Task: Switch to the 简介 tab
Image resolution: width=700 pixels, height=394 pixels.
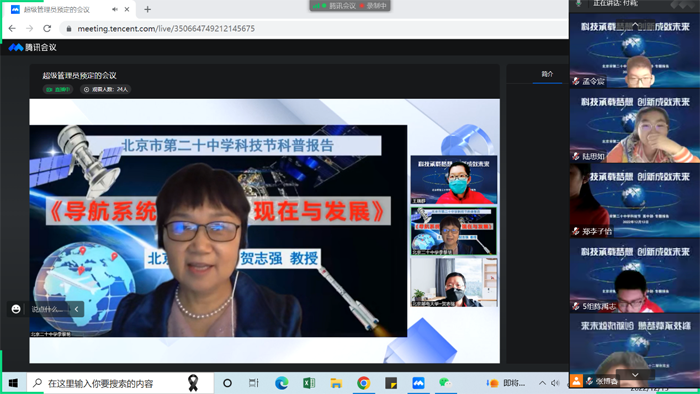Action: [547, 74]
